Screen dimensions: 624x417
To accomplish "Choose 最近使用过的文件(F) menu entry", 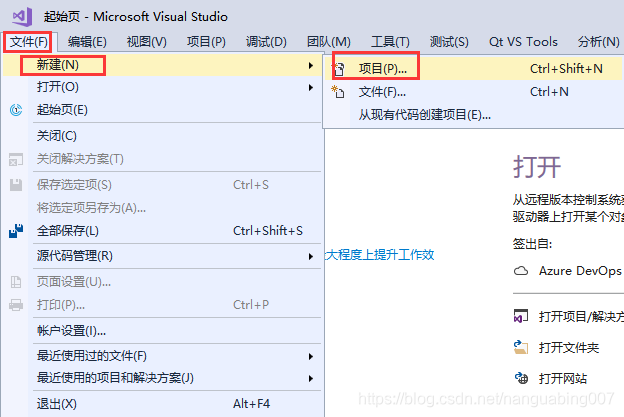I will click(x=162, y=356).
